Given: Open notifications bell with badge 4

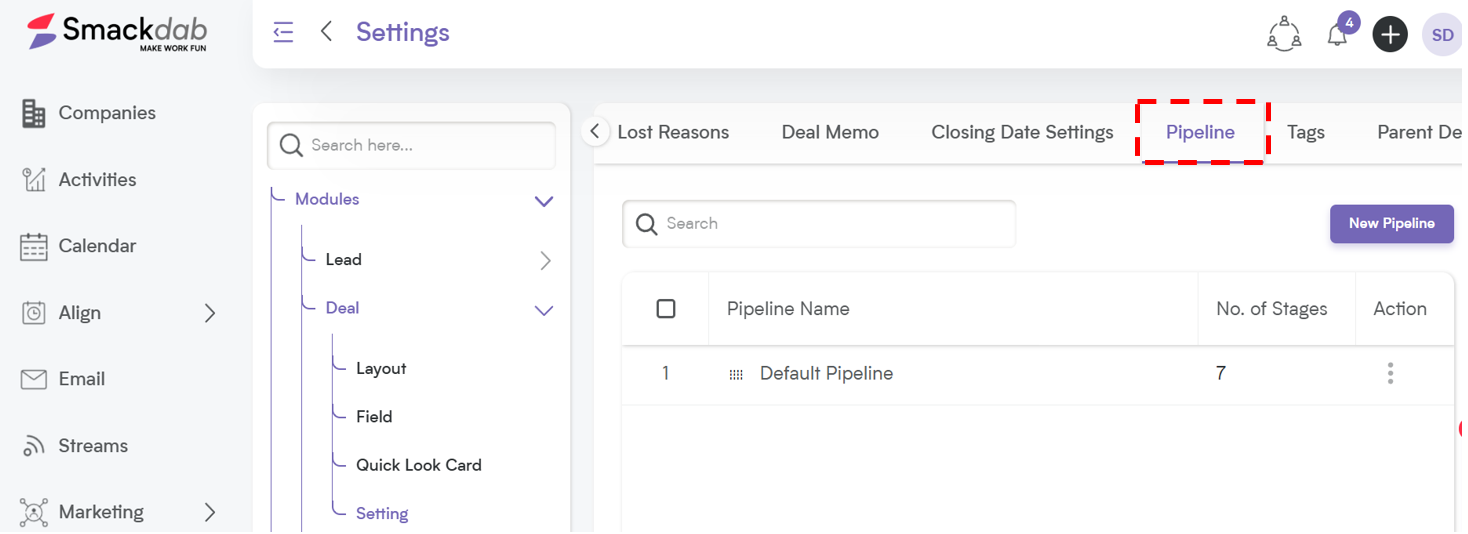Looking at the screenshot, I should point(1337,35).
